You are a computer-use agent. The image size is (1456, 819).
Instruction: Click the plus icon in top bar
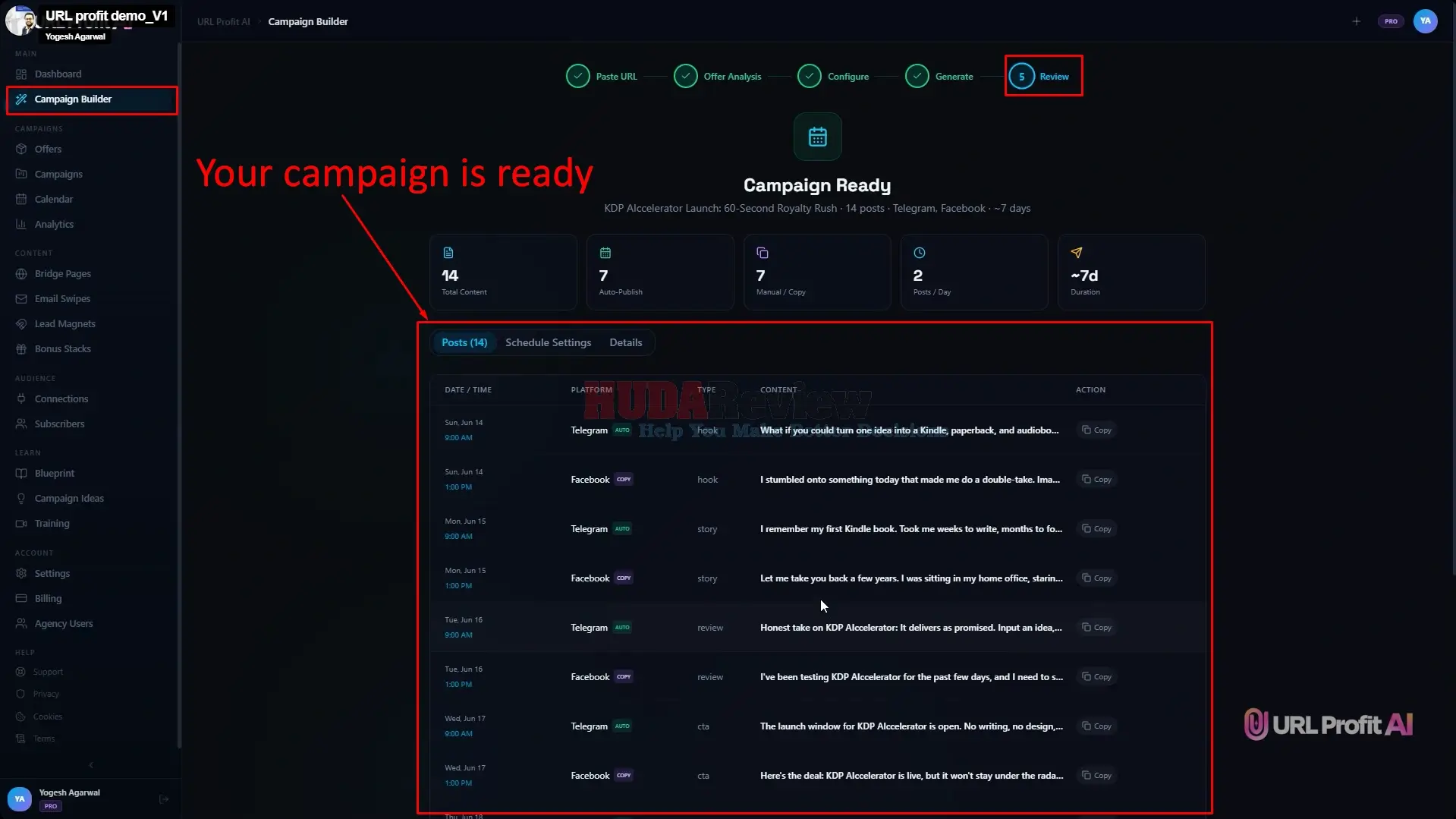[1356, 21]
